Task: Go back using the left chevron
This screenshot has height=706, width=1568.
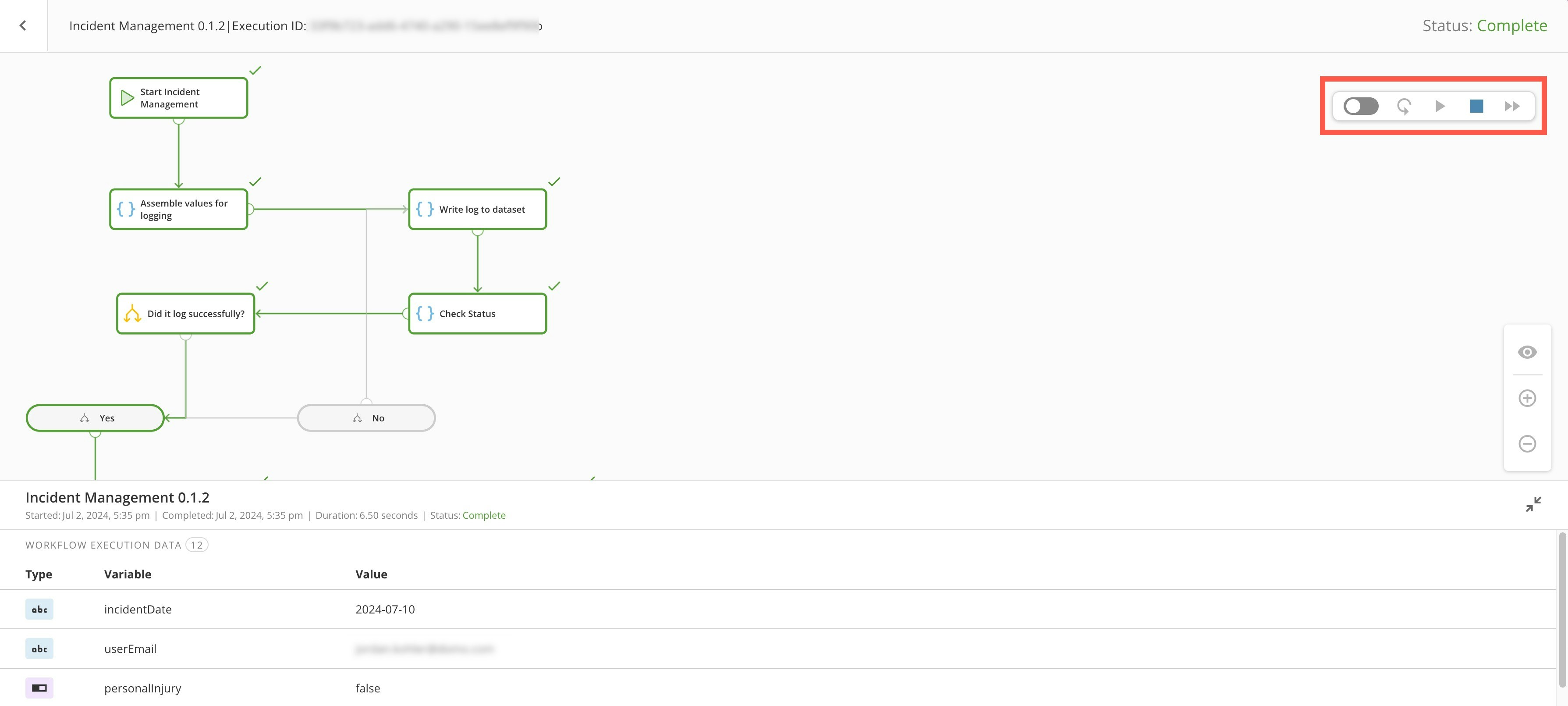Action: (23, 25)
